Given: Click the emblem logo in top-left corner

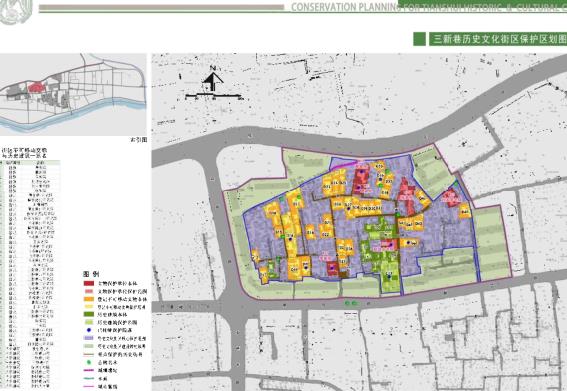Looking at the screenshot, I should (15, 12).
